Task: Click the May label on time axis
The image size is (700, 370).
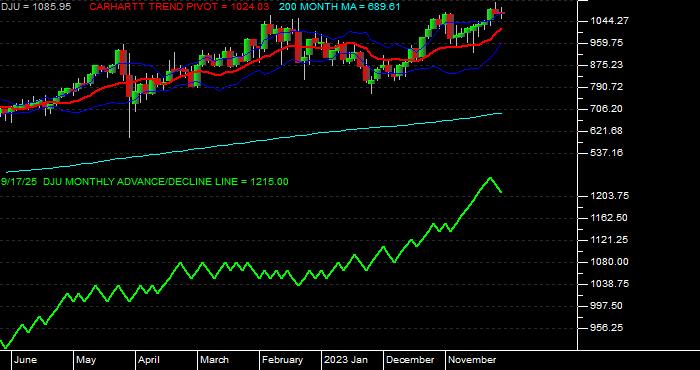Action: (x=86, y=360)
